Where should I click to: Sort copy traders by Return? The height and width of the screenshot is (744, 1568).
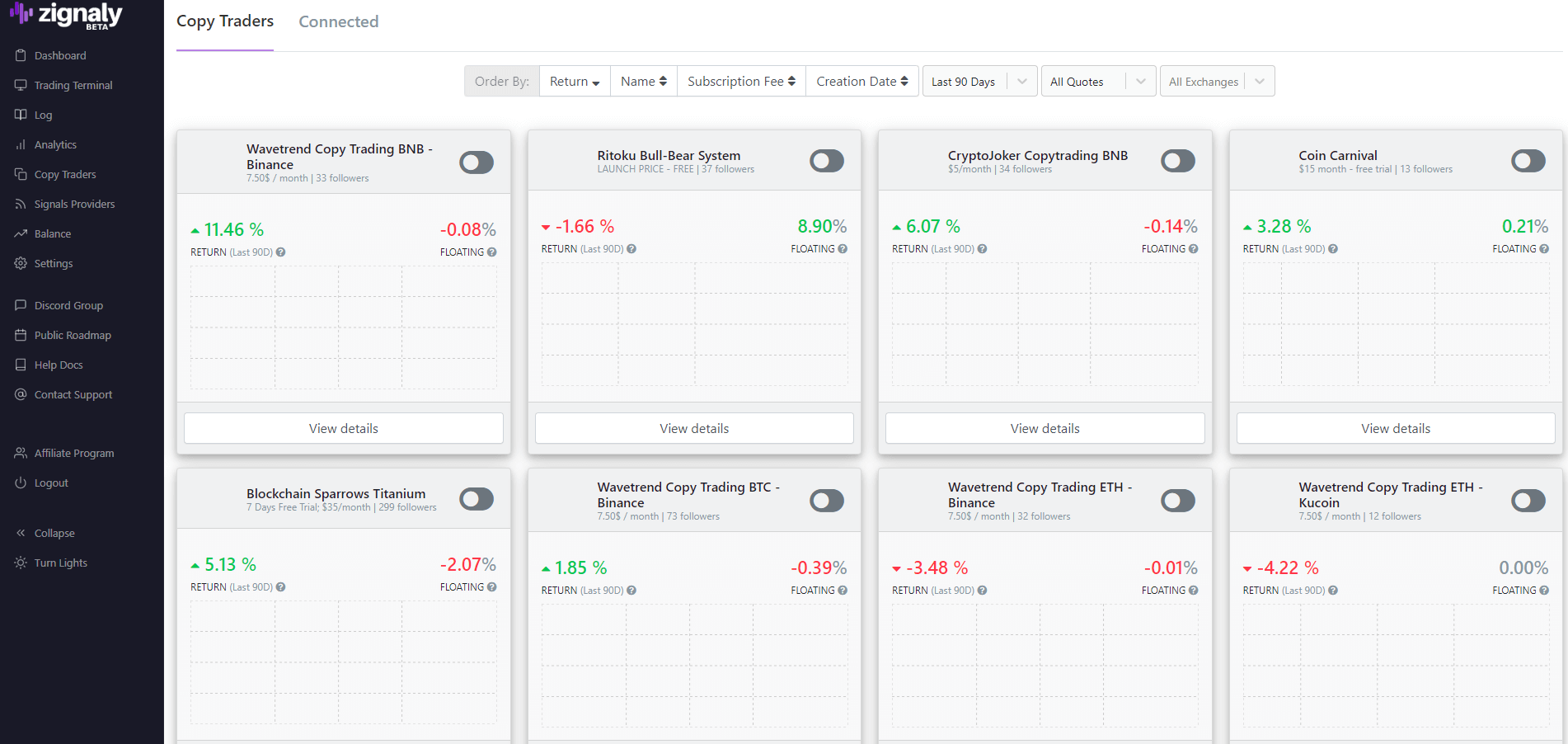(575, 82)
